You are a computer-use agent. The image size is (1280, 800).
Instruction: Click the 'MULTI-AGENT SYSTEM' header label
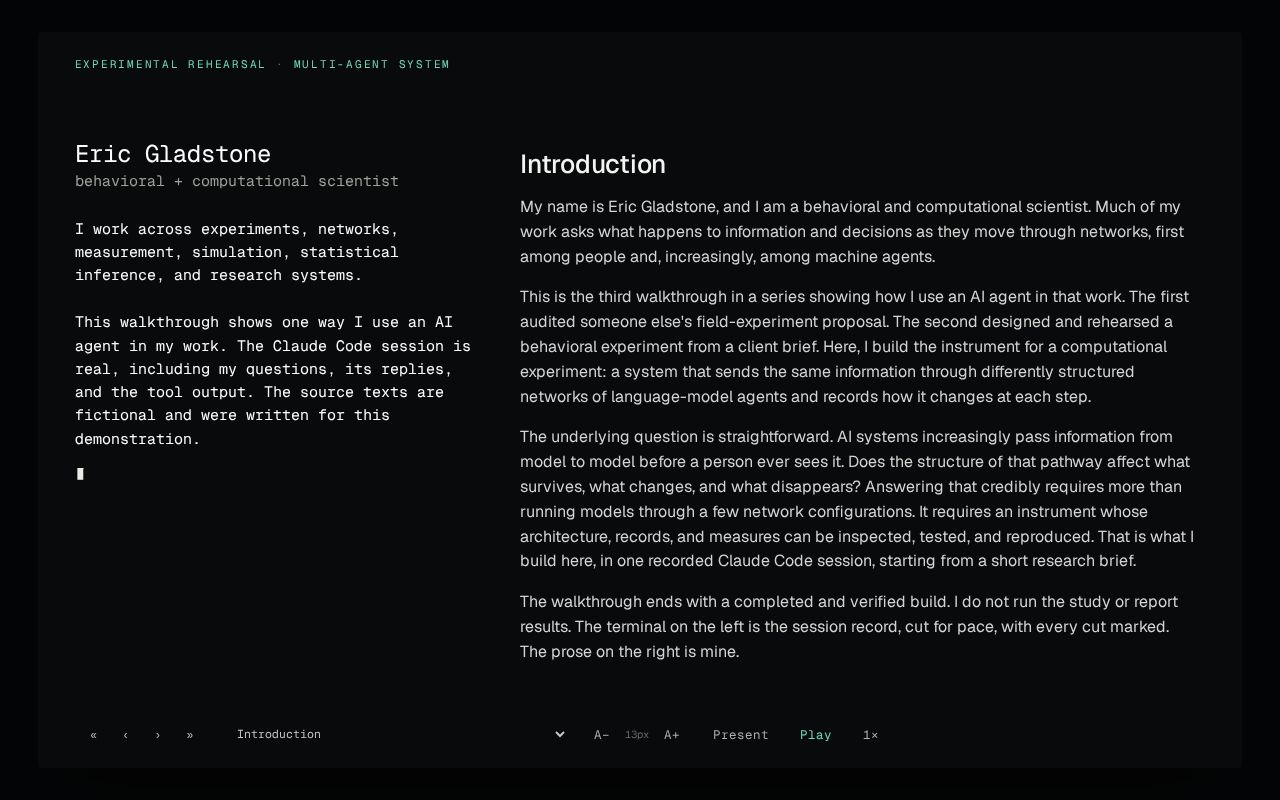pos(372,64)
